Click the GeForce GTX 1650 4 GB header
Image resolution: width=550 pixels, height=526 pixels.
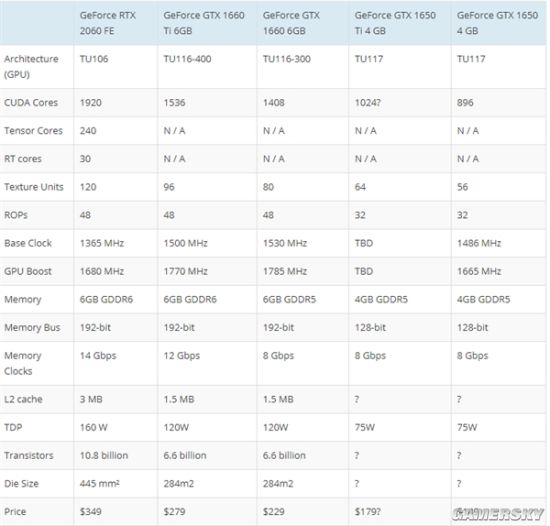coord(497,23)
